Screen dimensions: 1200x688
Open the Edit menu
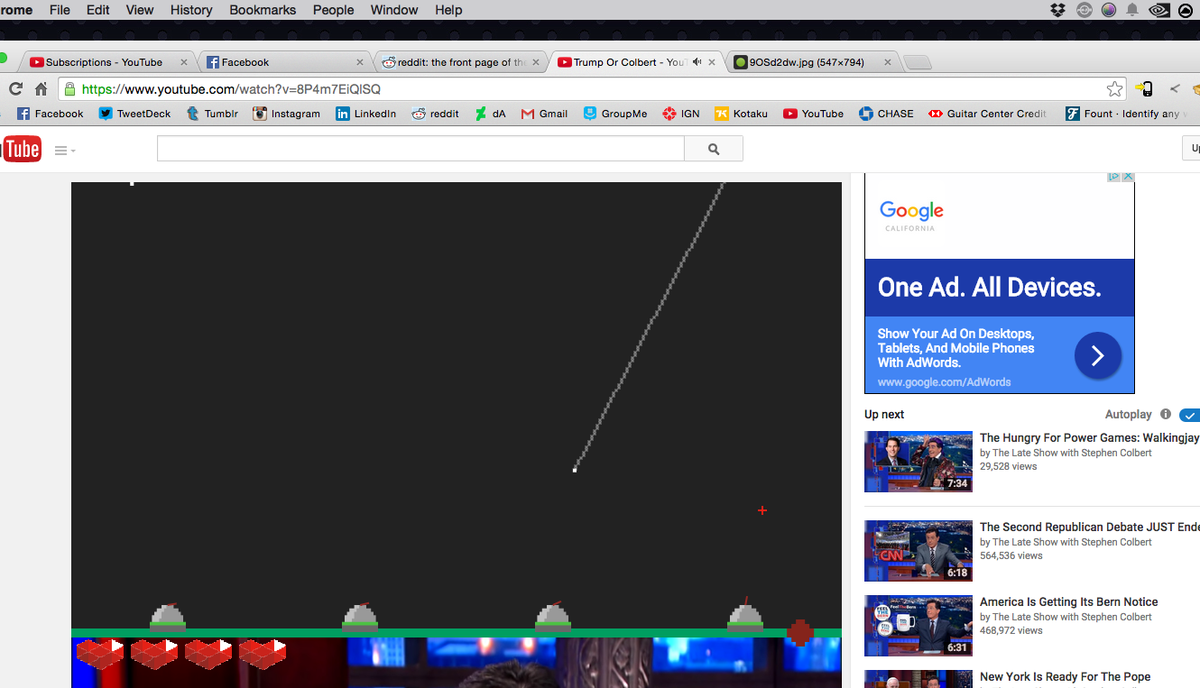(x=98, y=10)
